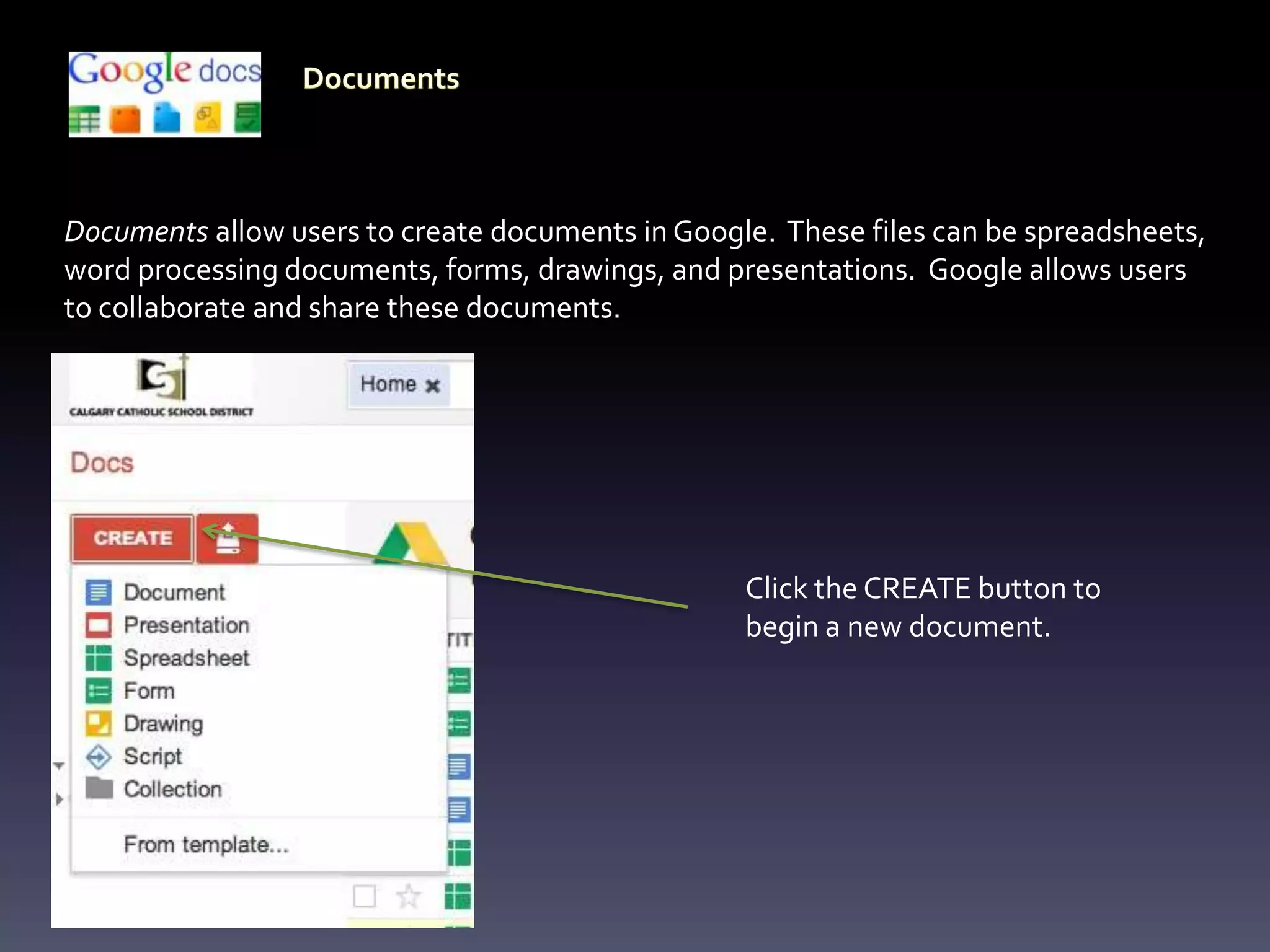
Task: Click the yellow Drawing icon in menu
Action: (x=99, y=723)
